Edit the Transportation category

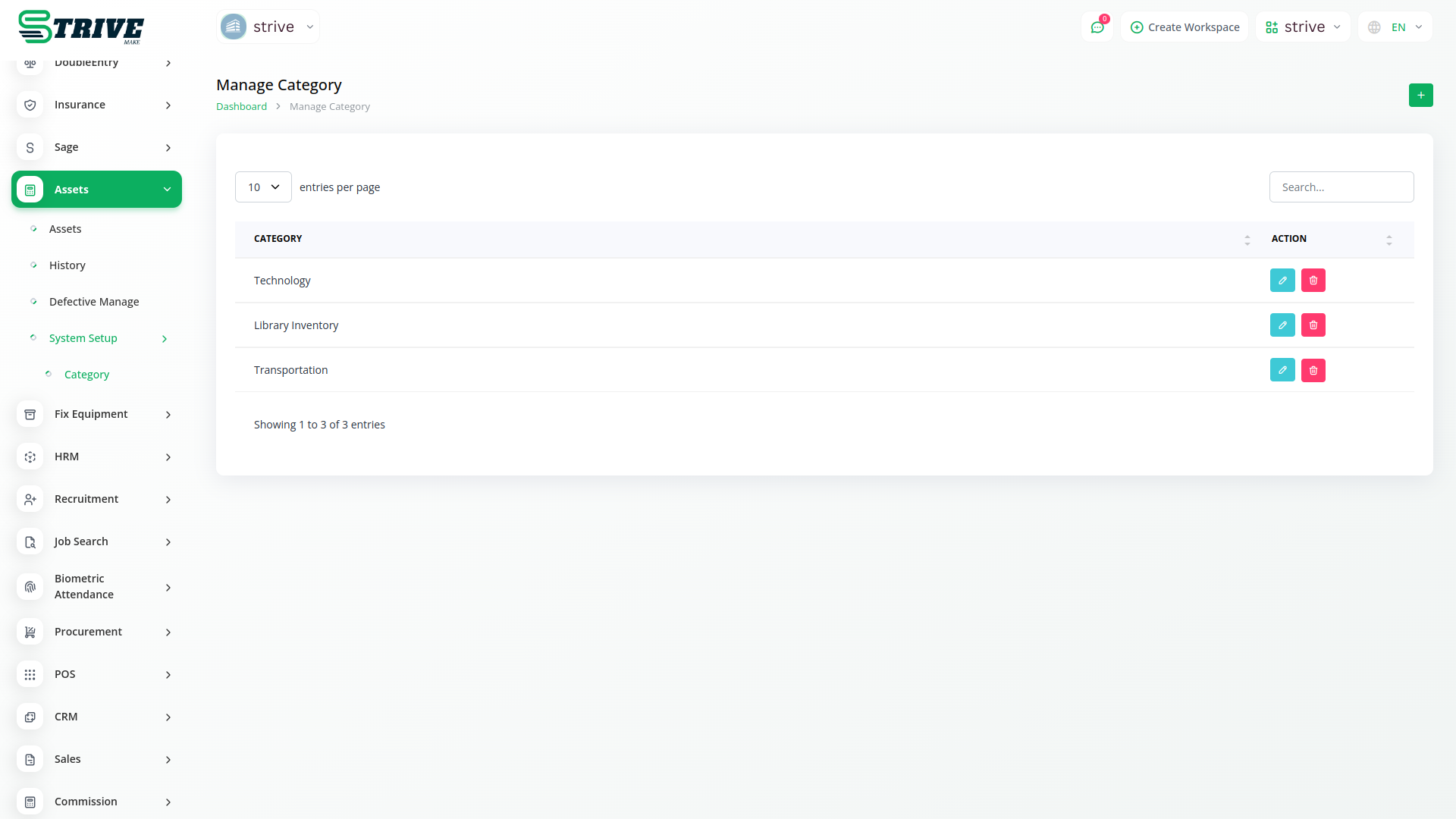point(1282,371)
